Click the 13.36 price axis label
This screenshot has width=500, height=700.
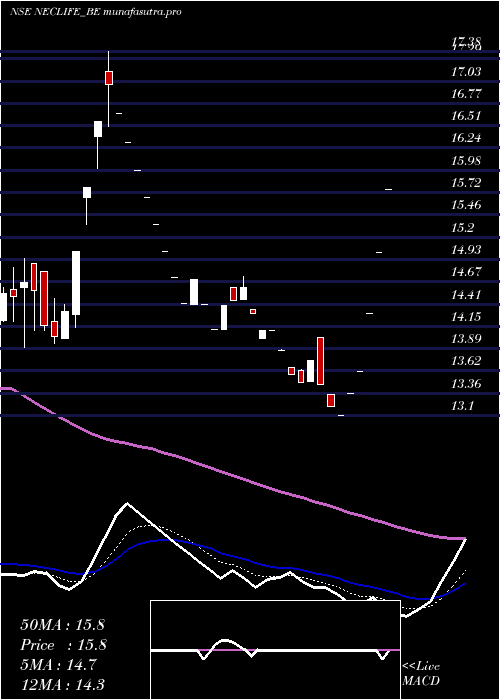pyautogui.click(x=467, y=383)
